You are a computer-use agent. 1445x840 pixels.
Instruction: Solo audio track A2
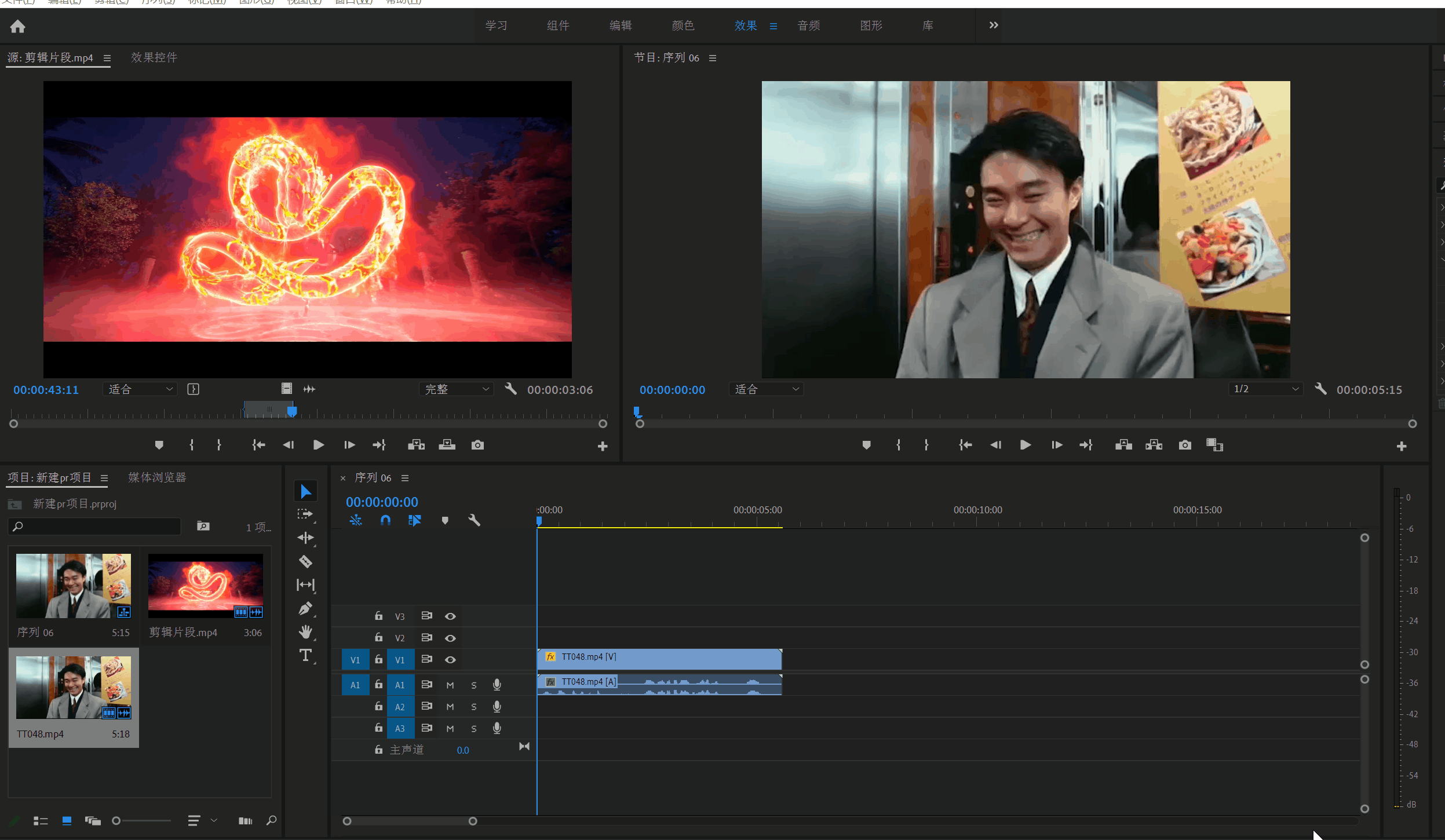pos(474,707)
